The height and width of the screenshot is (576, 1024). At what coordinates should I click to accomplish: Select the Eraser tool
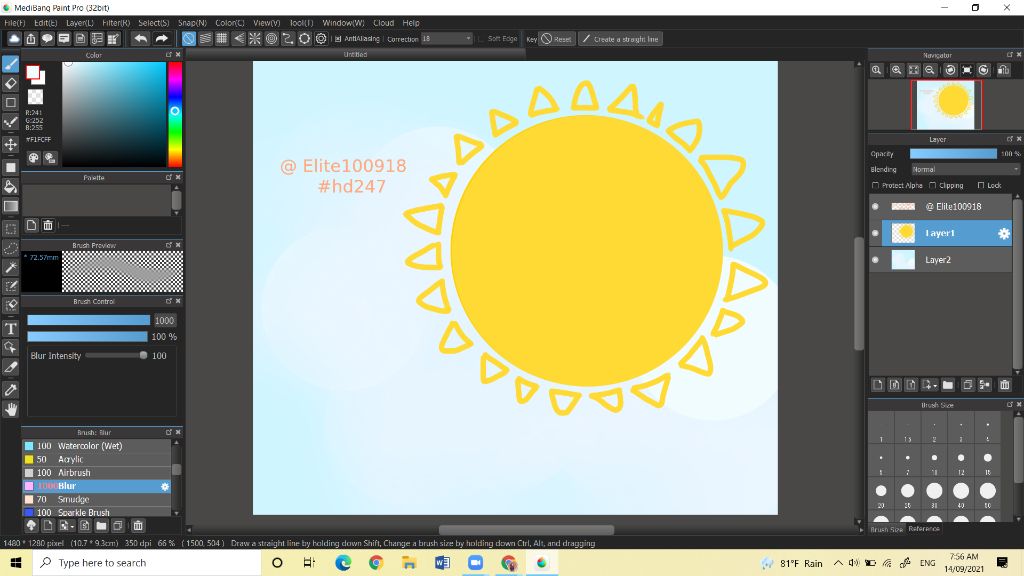coord(11,83)
